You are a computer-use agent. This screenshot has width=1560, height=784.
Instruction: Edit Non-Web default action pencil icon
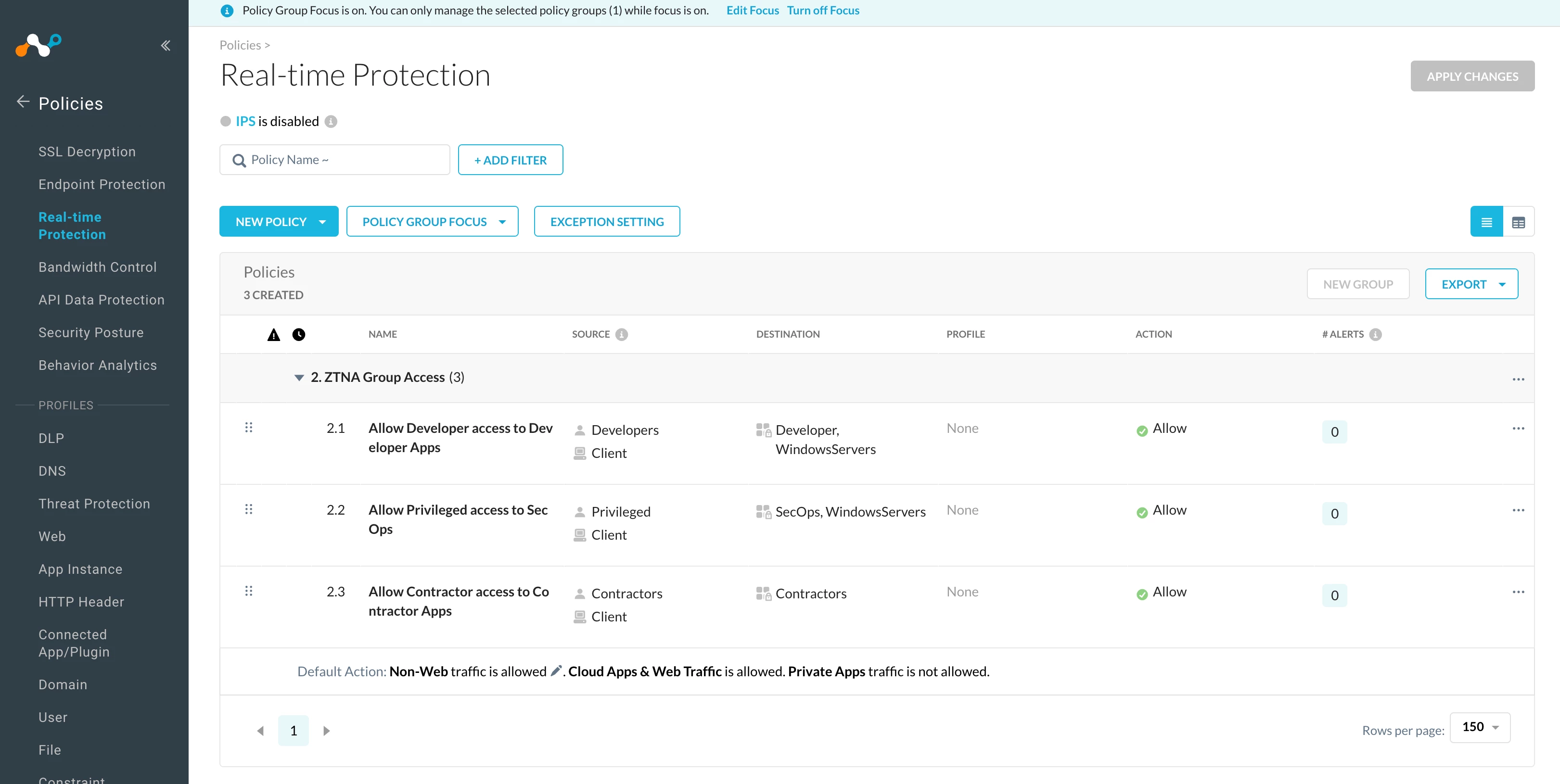tap(555, 671)
